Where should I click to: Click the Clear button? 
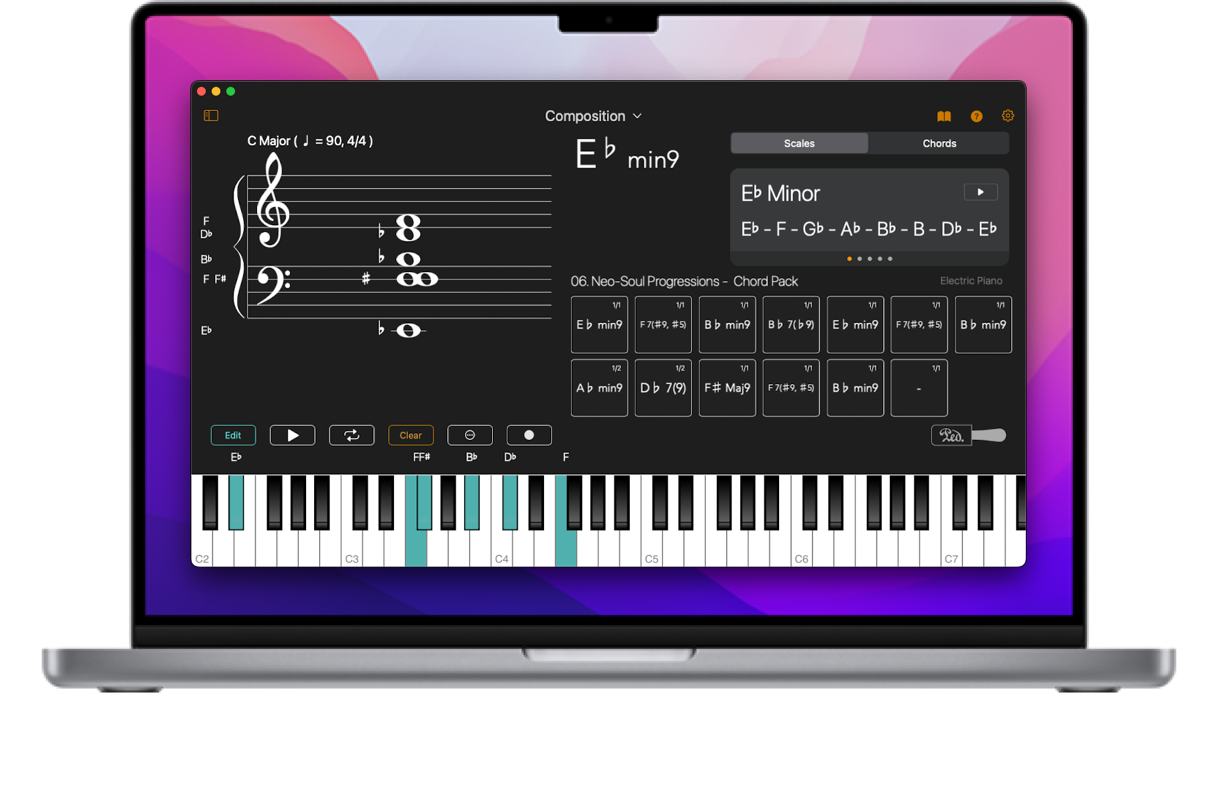tap(411, 435)
